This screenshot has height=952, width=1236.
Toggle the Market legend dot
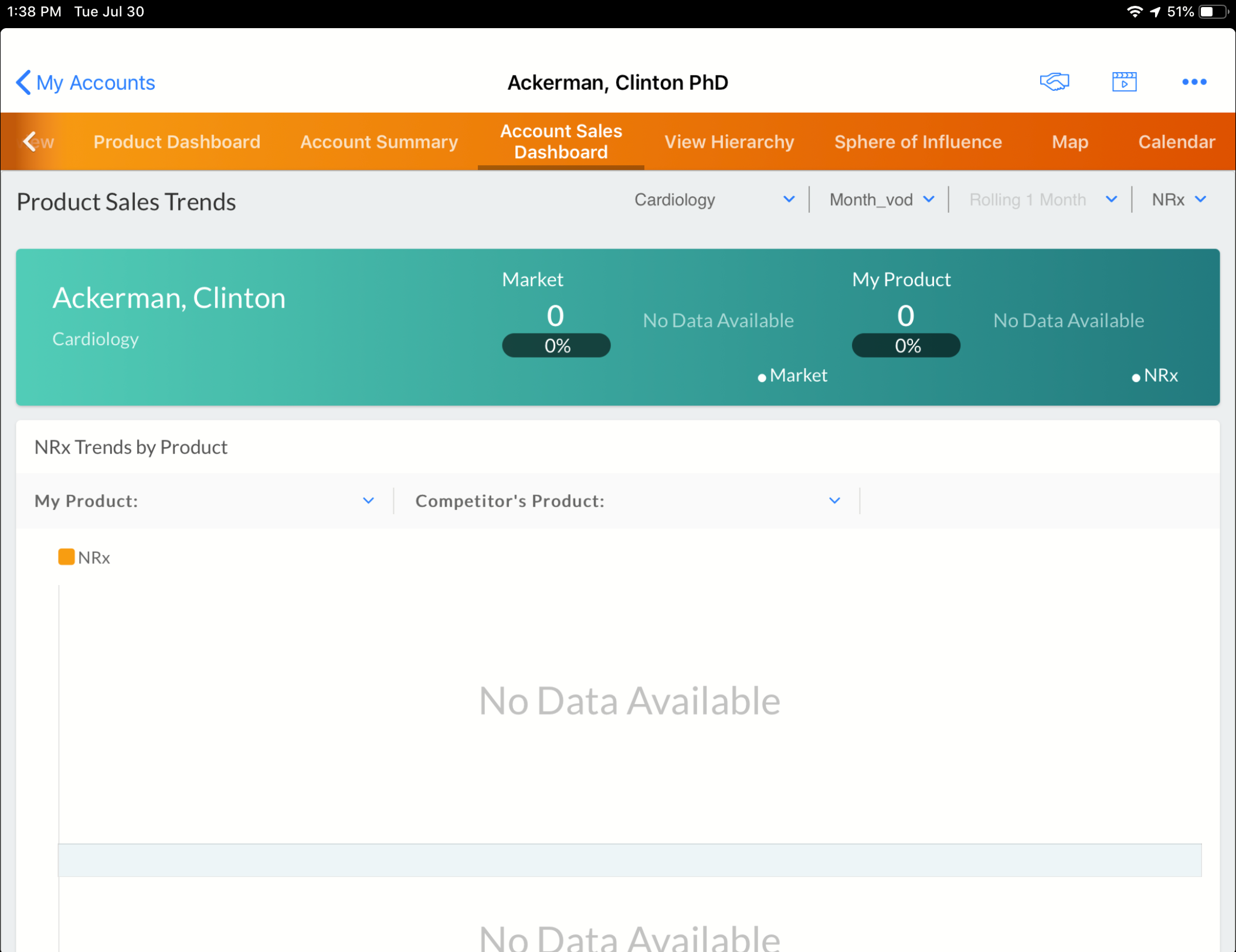pos(762,378)
